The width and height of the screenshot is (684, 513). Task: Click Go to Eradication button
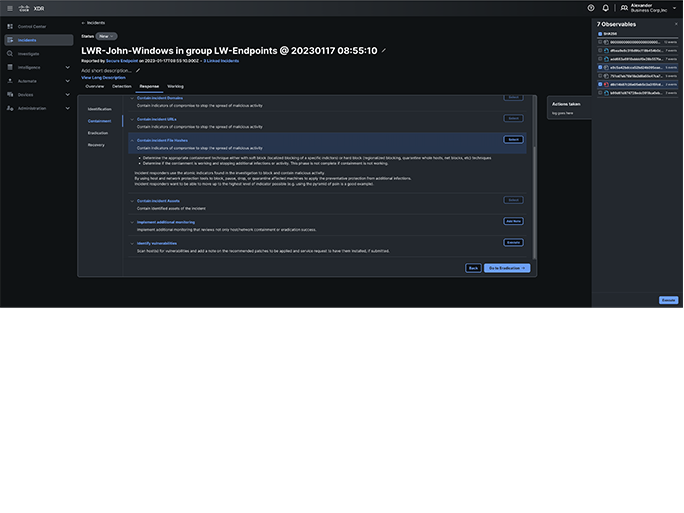click(x=507, y=268)
